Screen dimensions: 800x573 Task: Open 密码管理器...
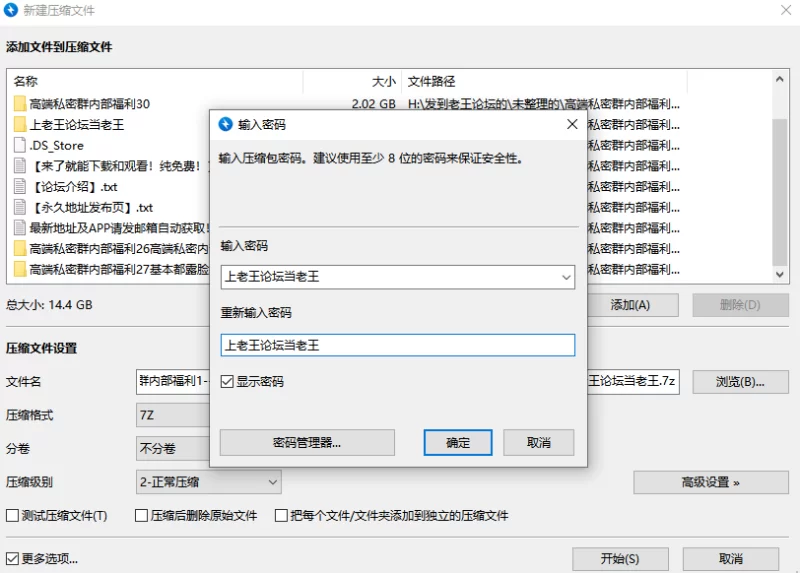pyautogui.click(x=307, y=442)
